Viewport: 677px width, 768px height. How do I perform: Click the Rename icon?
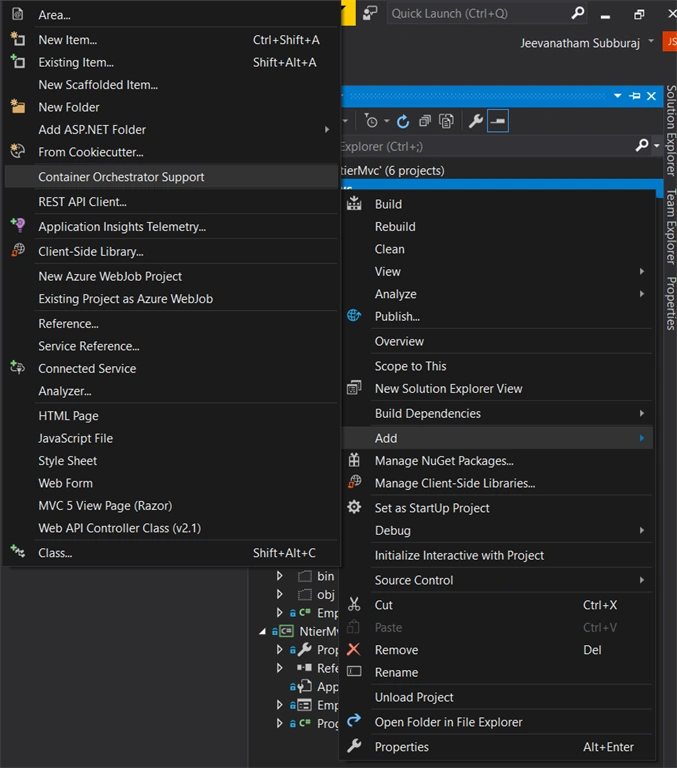[x=354, y=672]
